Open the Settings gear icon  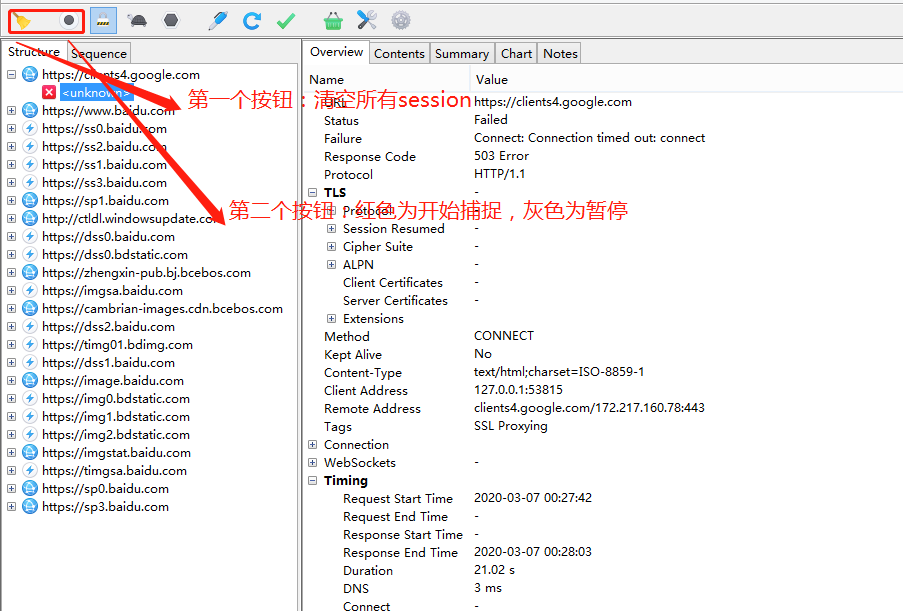point(401,21)
